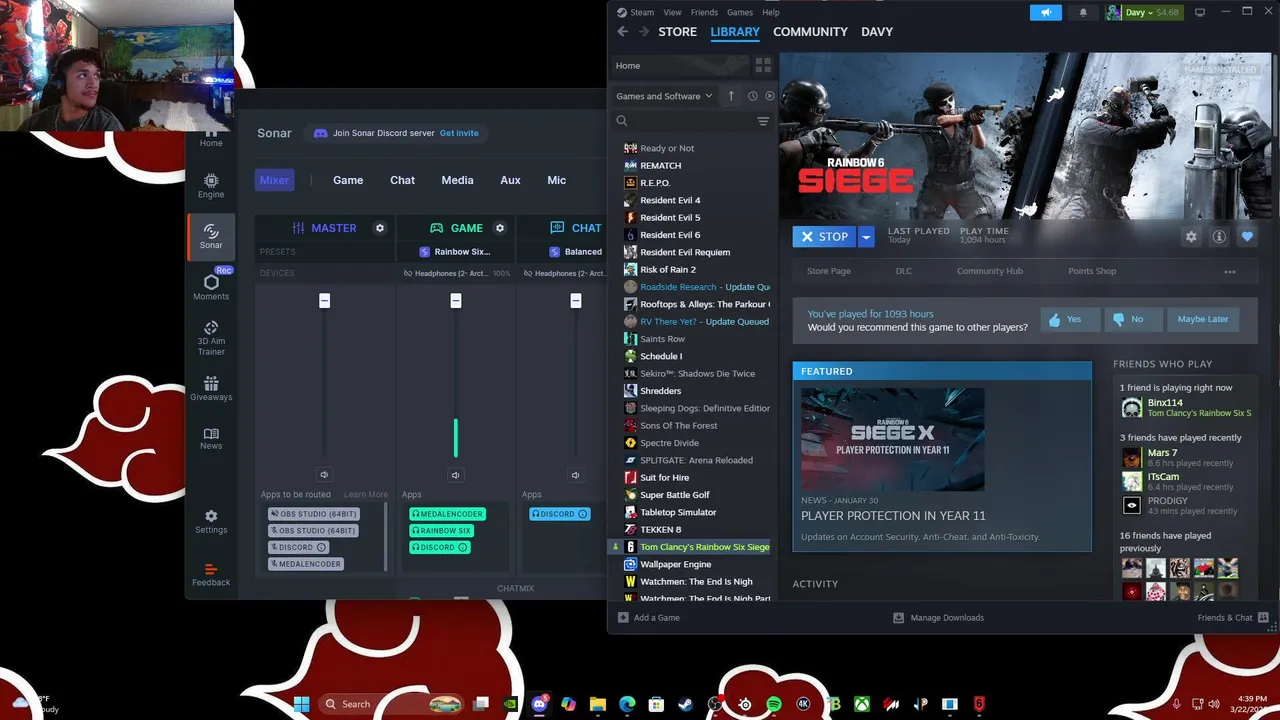Image resolution: width=1280 pixels, height=720 pixels.
Task: Open Rainbow Six Siege game info
Action: coord(1219,237)
